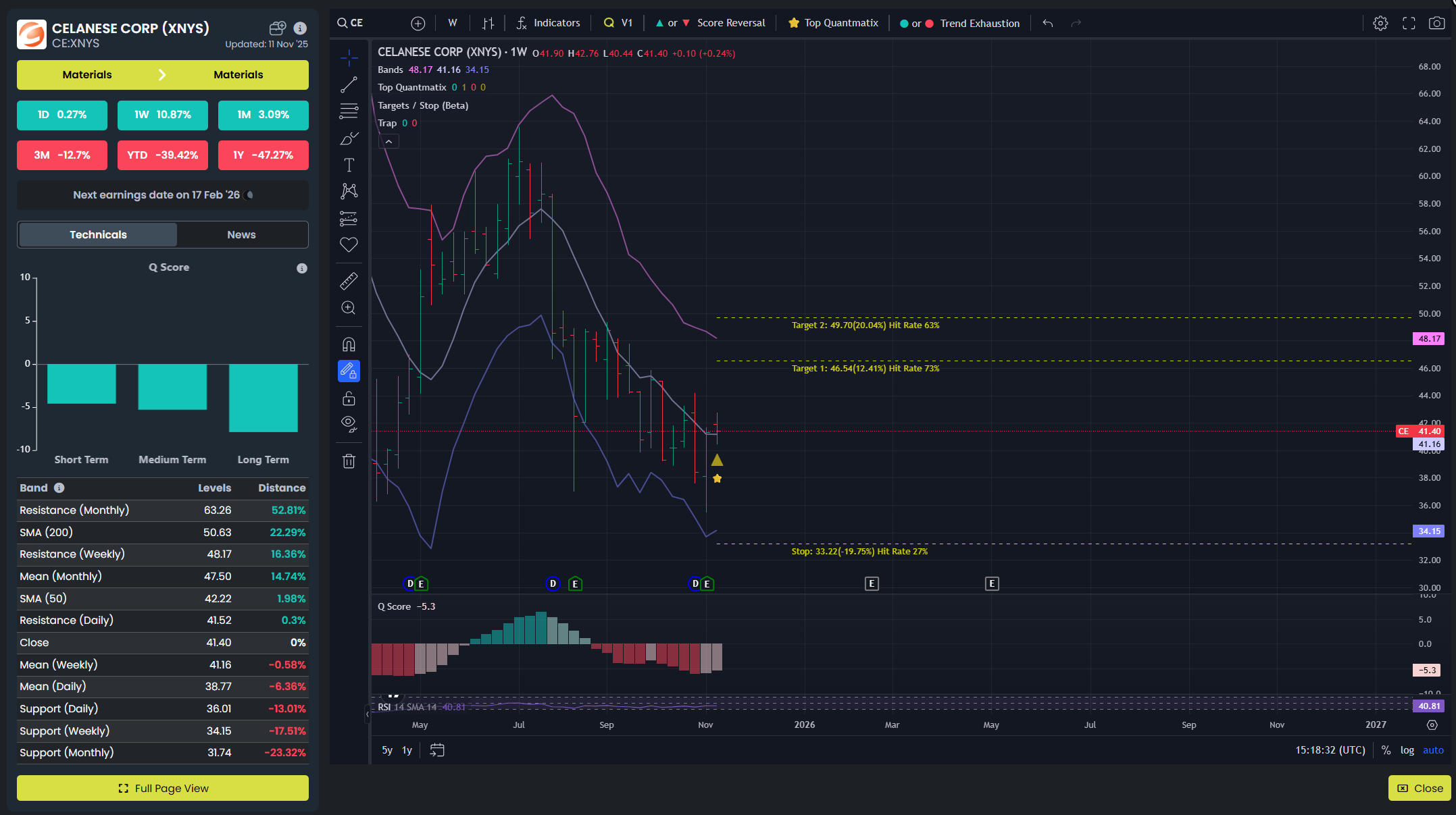The width and height of the screenshot is (1456, 815).
Task: Switch to the News tab
Action: [241, 234]
